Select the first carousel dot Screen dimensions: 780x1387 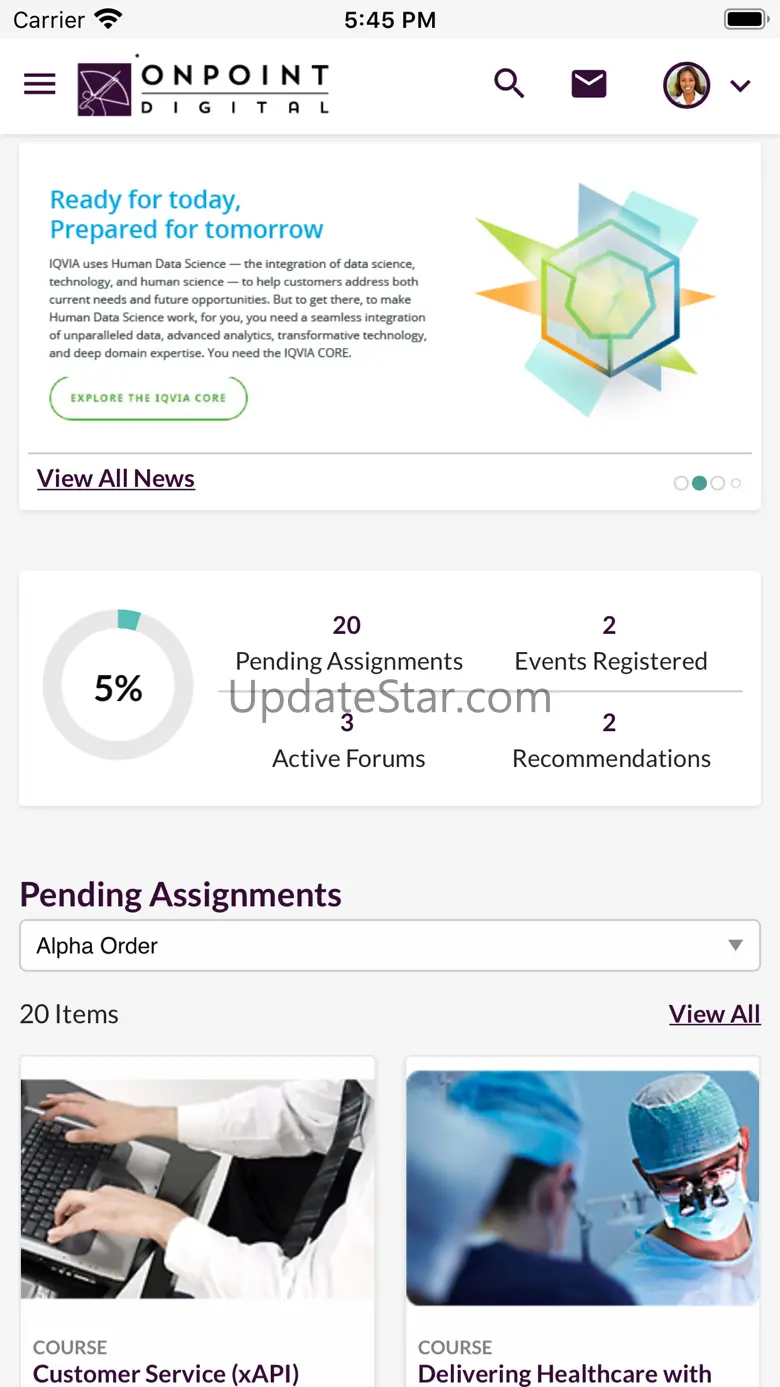click(681, 483)
